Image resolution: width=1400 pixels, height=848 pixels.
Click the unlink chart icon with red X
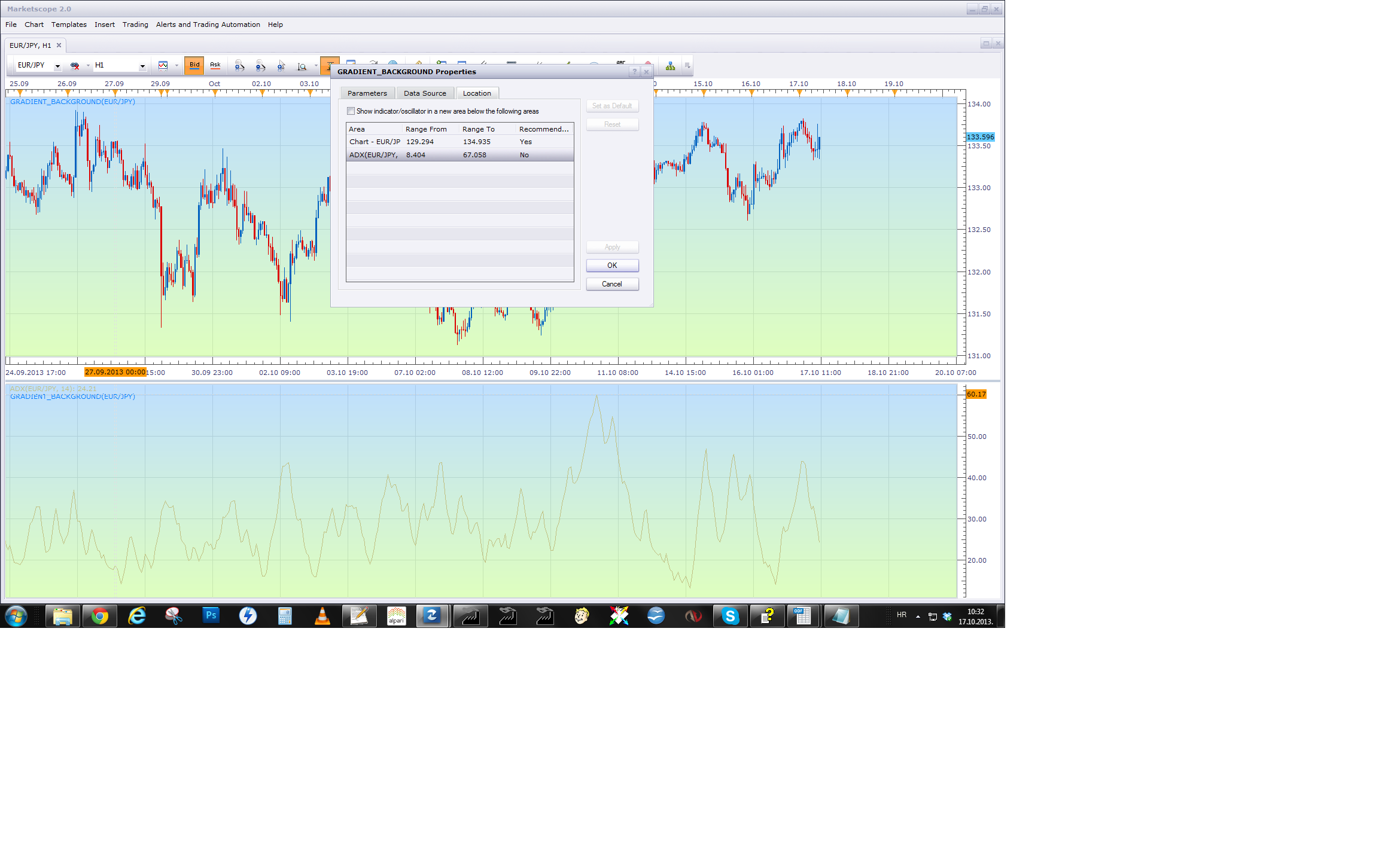(75, 65)
